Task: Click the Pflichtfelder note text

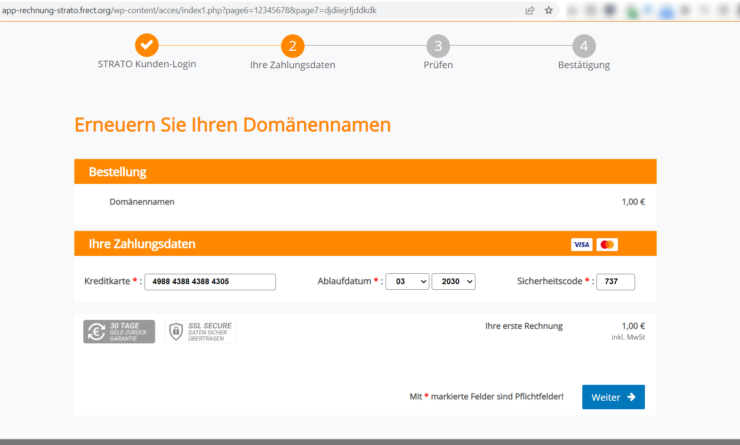Action: click(487, 397)
